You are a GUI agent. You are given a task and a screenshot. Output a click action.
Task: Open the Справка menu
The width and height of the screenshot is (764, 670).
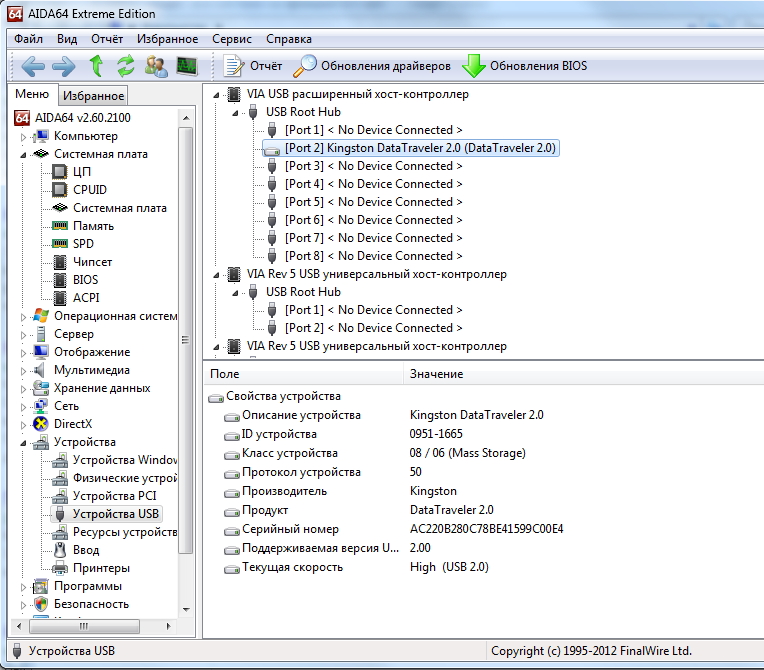[288, 39]
